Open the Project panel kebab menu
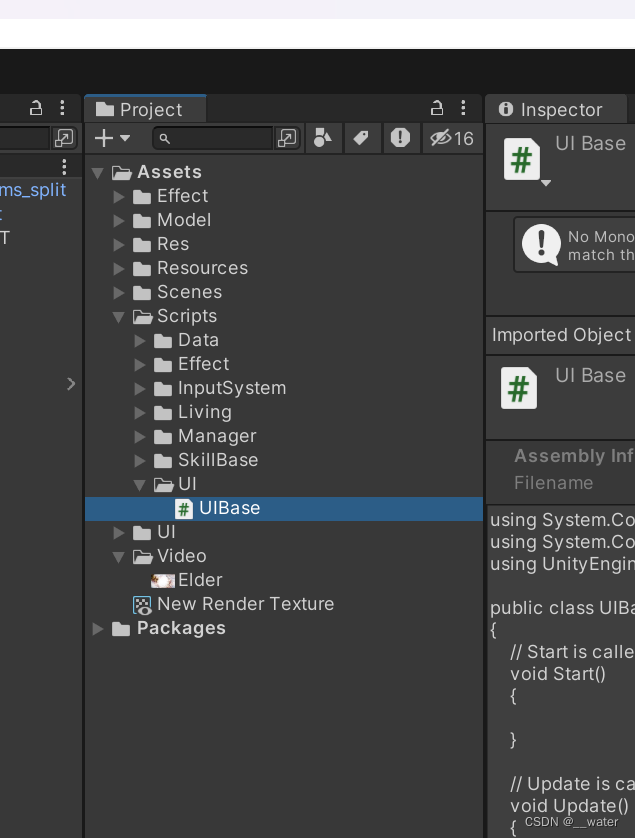This screenshot has height=838, width=635. pyautogui.click(x=462, y=107)
